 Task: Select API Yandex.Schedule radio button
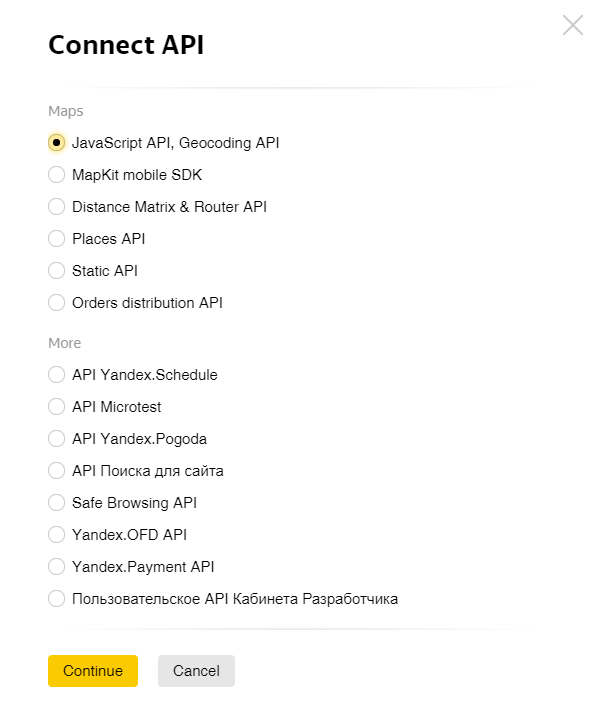[x=56, y=375]
